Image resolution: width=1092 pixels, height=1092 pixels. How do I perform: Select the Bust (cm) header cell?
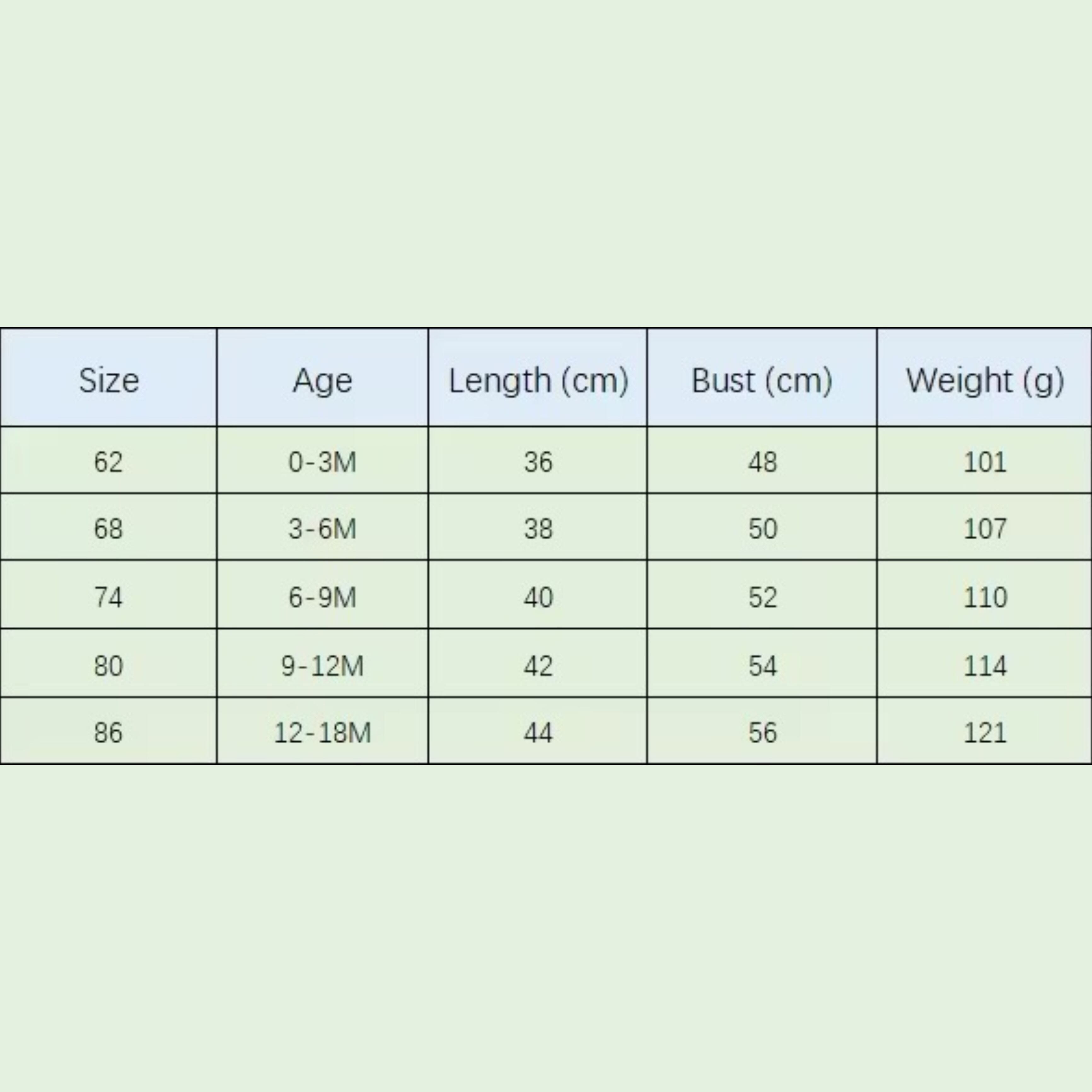(x=762, y=380)
